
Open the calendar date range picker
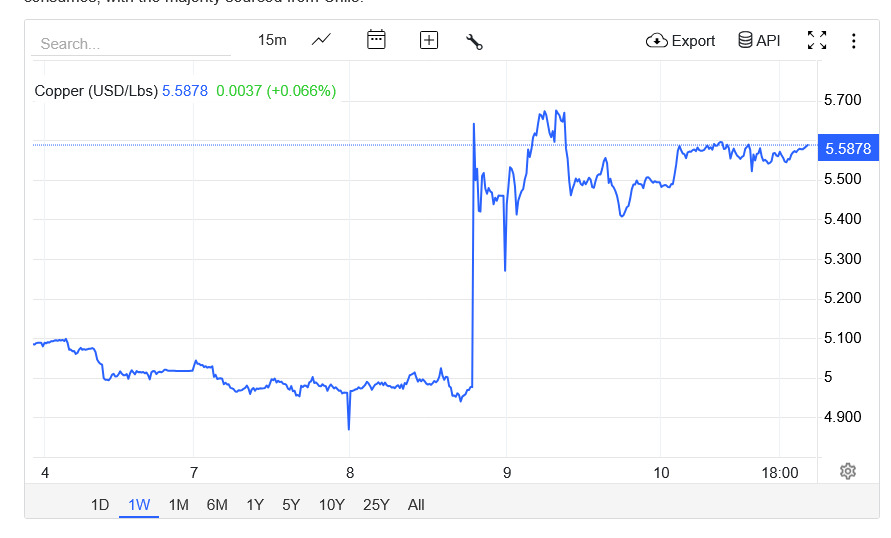tap(376, 40)
